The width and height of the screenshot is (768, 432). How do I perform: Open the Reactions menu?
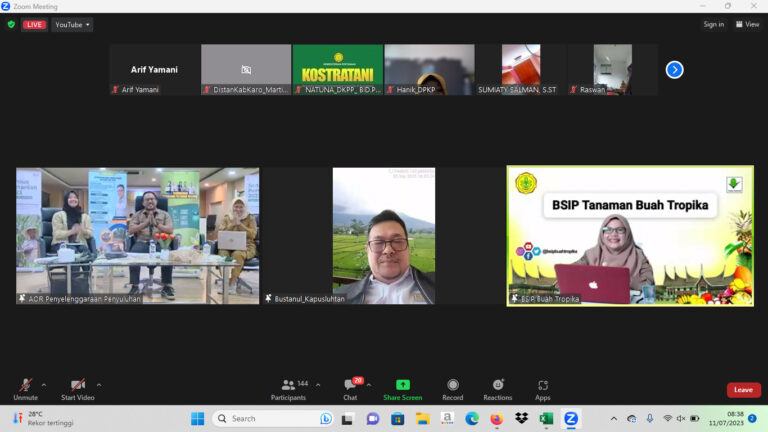498,390
